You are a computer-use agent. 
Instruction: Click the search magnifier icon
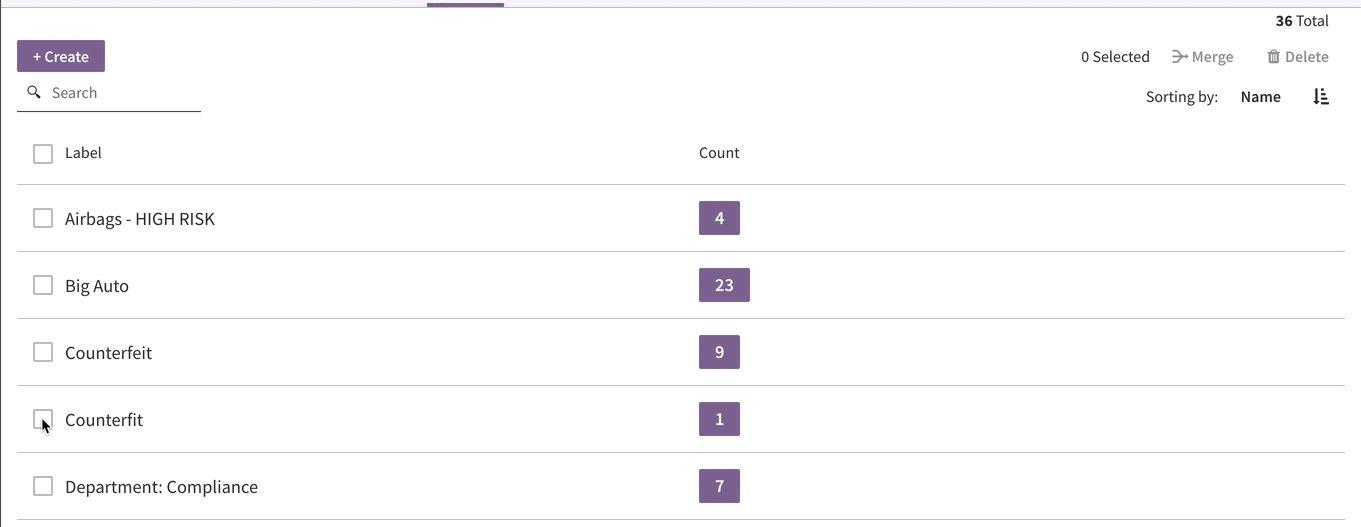pos(34,92)
